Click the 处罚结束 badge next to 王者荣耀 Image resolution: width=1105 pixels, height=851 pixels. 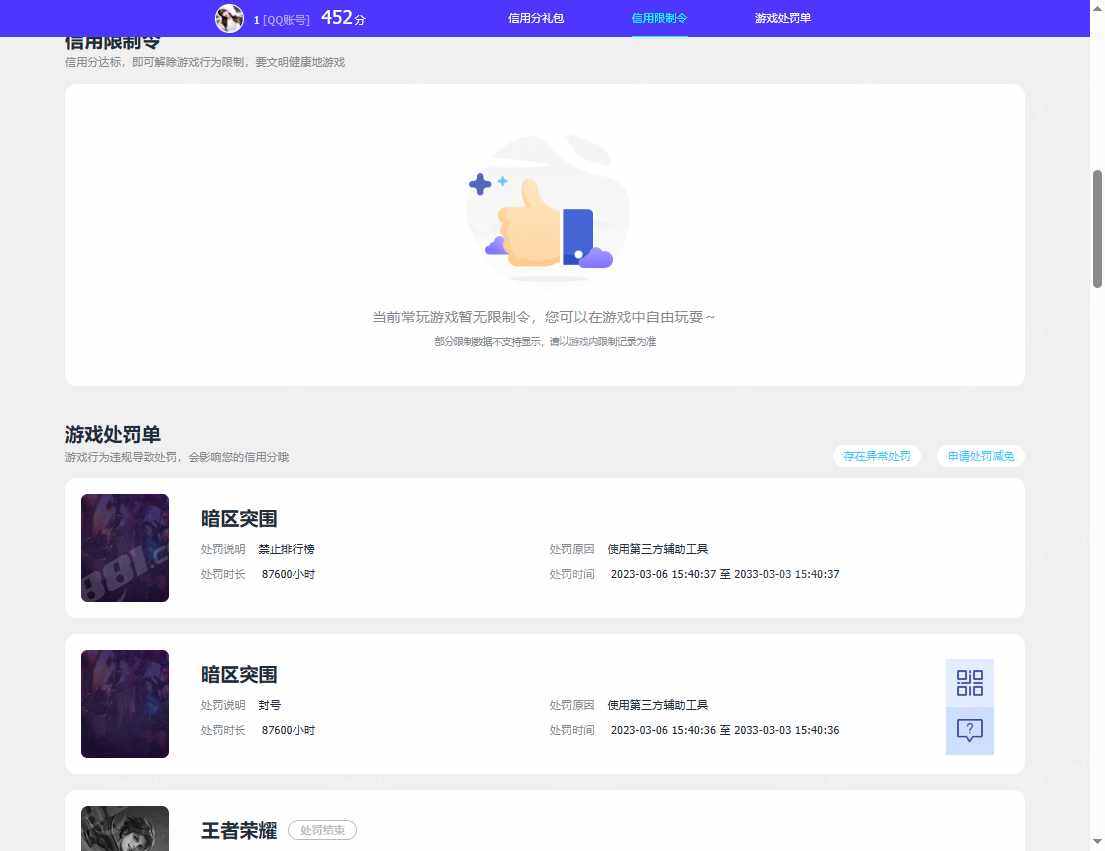click(x=323, y=830)
